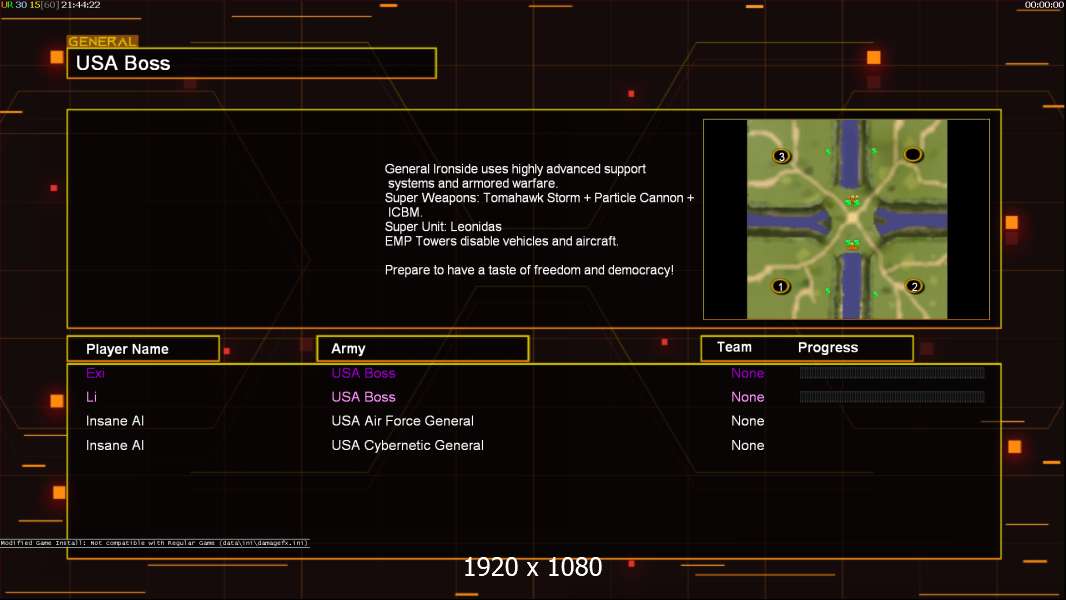
Task: Click the USA Boss title box
Action: coord(252,63)
